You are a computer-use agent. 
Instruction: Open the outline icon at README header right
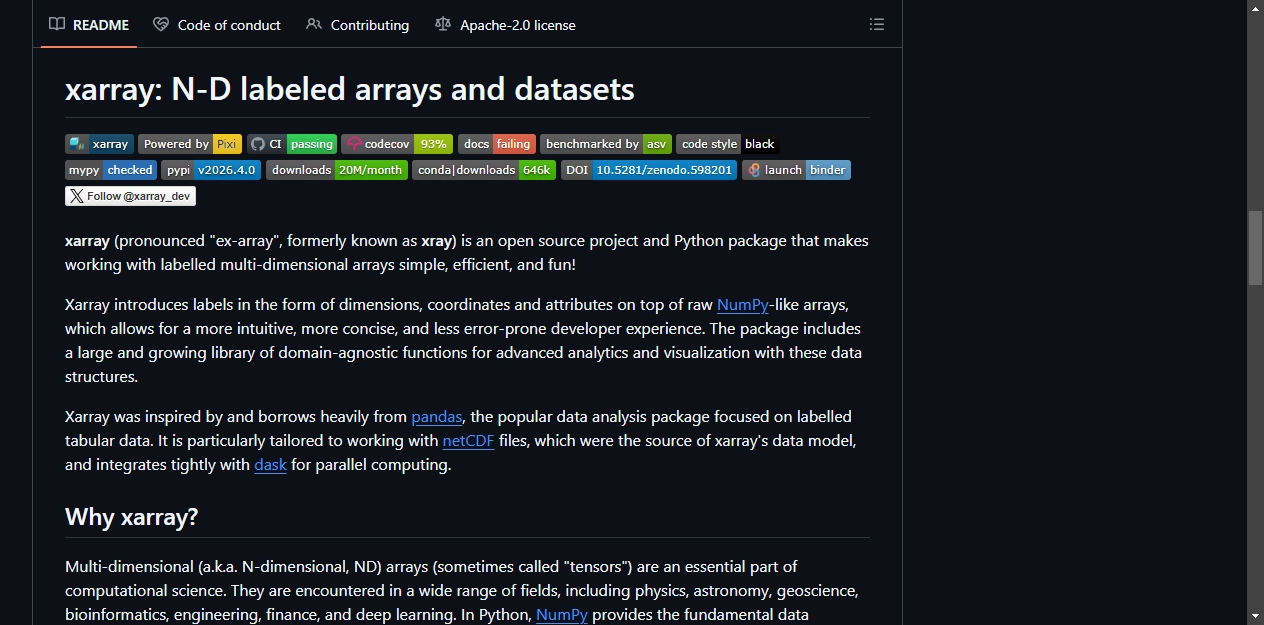coord(877,25)
